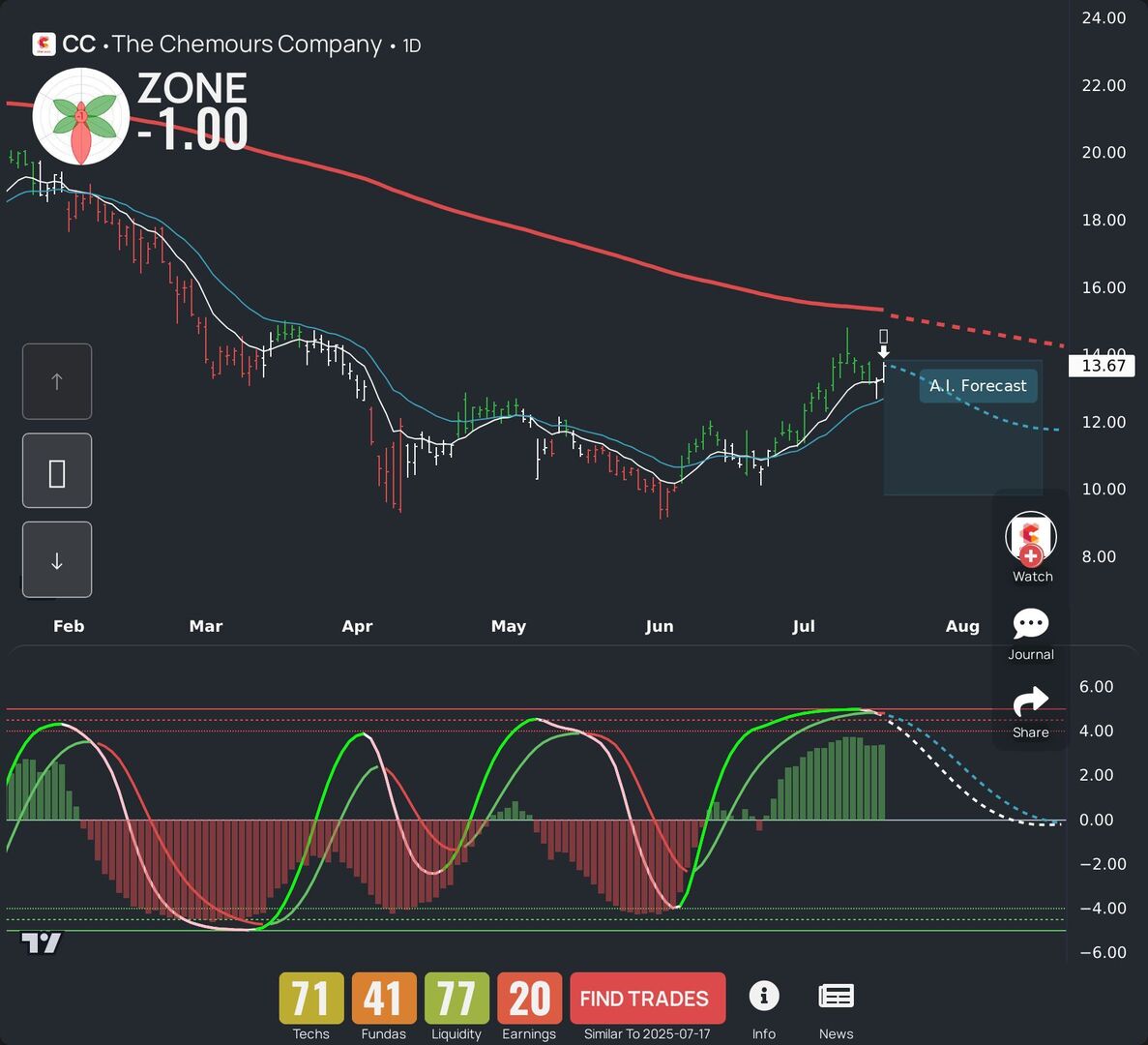Click the Chemours logo beside CC ticker
The width and height of the screenshot is (1148, 1045).
click(44, 45)
